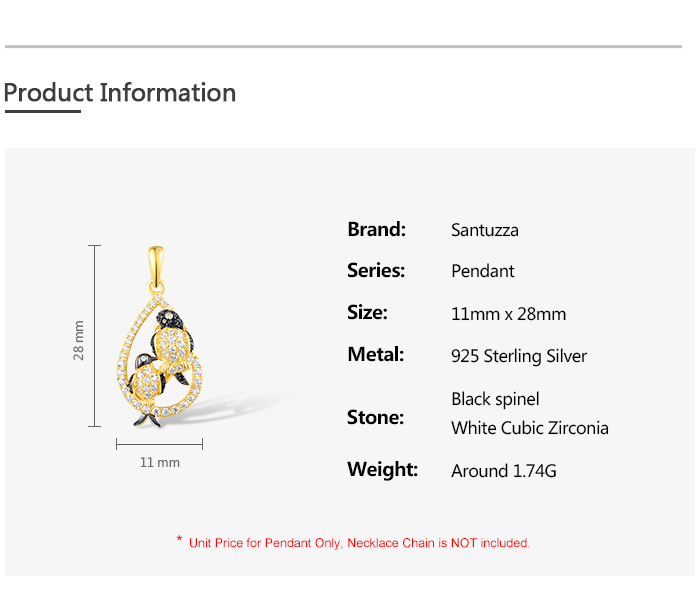Click the red asterisk before the note

[x=179, y=541]
